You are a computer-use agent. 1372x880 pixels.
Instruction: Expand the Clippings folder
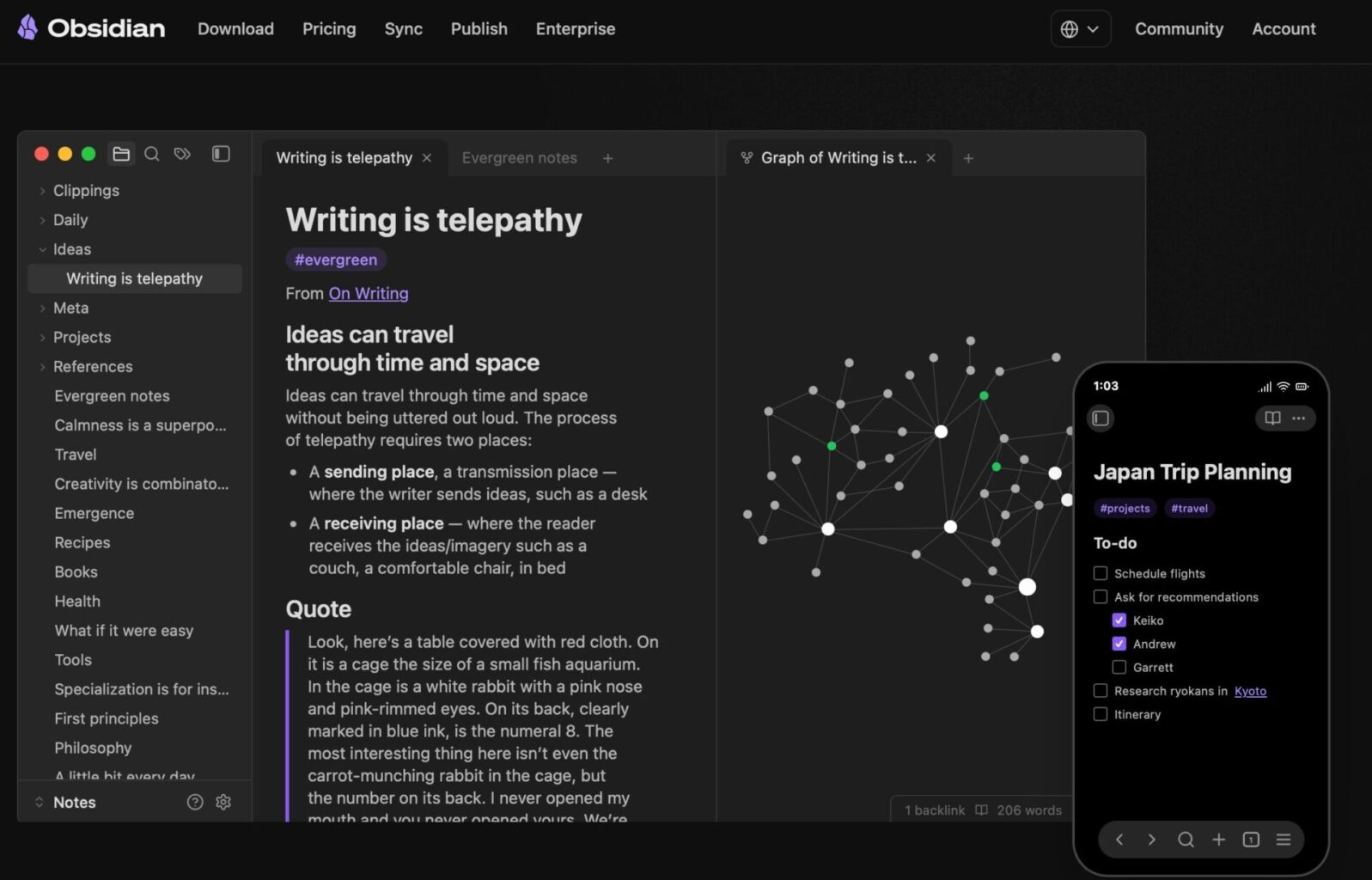pos(42,191)
